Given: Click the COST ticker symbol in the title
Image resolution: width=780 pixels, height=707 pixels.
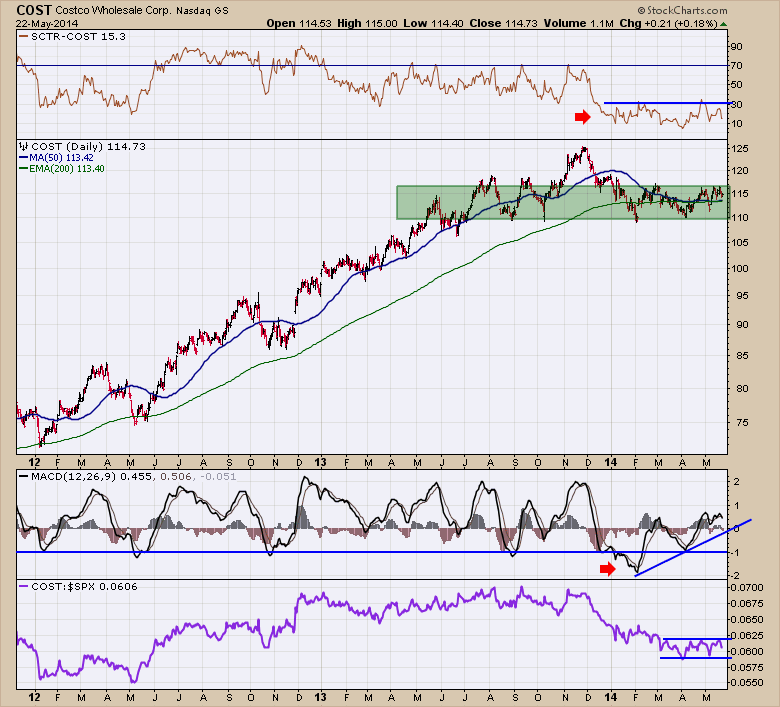Looking at the screenshot, I should tap(34, 10).
